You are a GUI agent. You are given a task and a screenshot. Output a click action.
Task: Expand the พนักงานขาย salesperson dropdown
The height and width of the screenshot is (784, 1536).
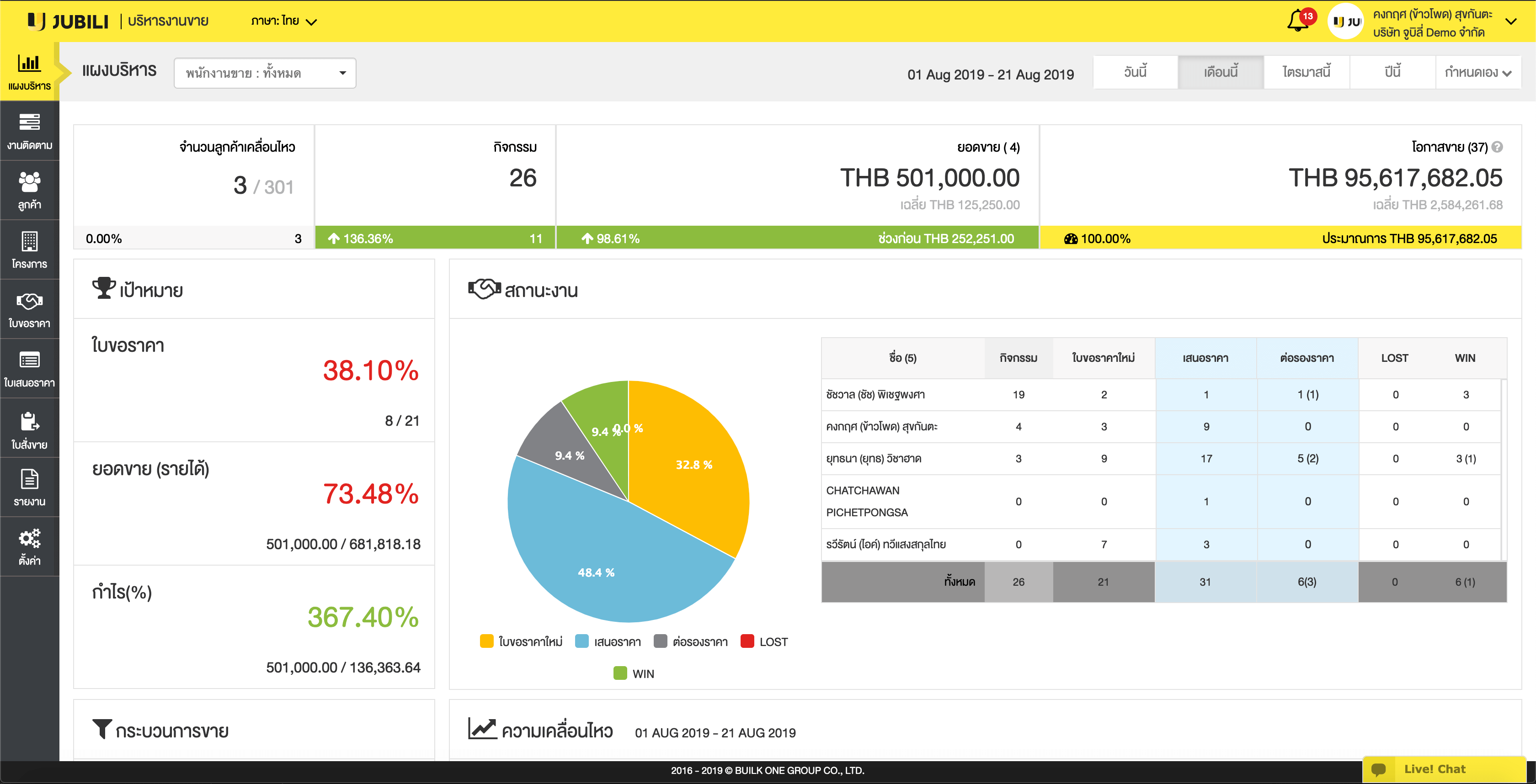(265, 73)
